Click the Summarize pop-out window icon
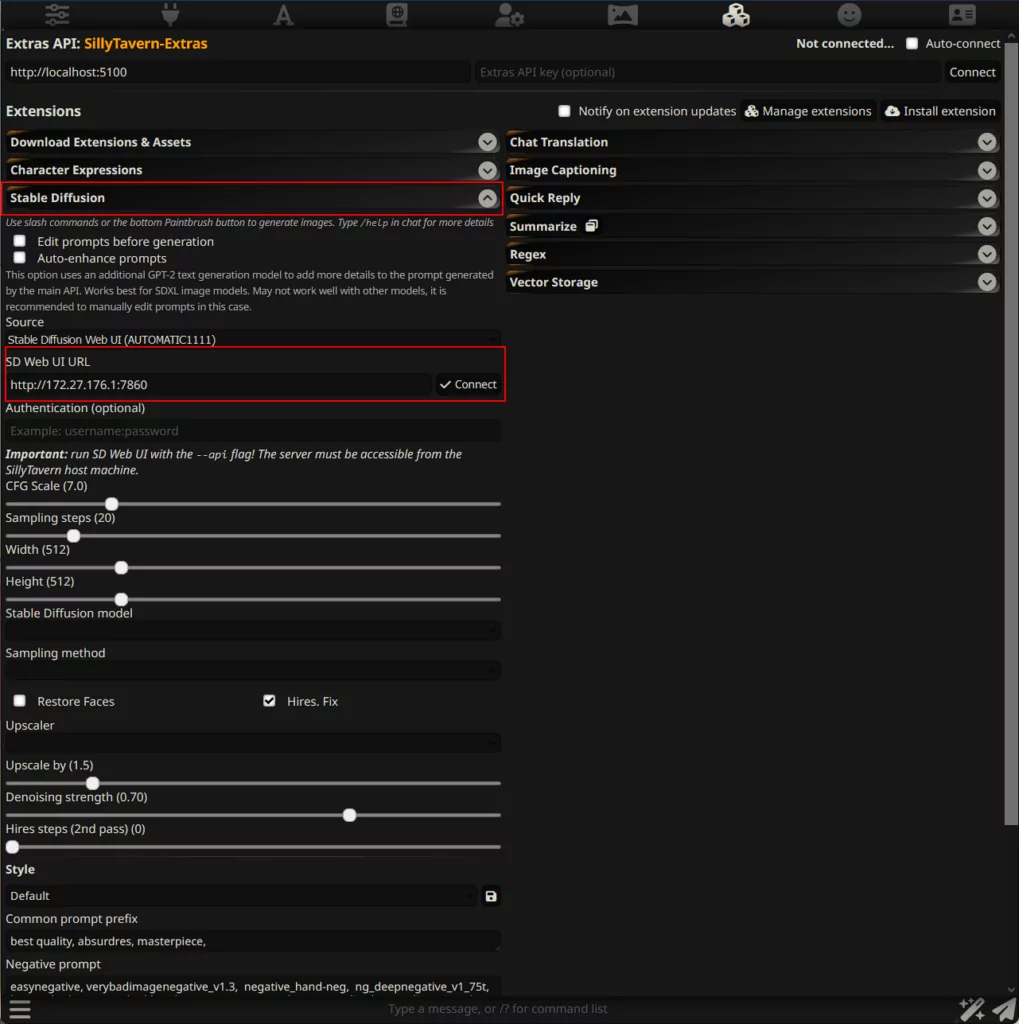 tap(592, 226)
